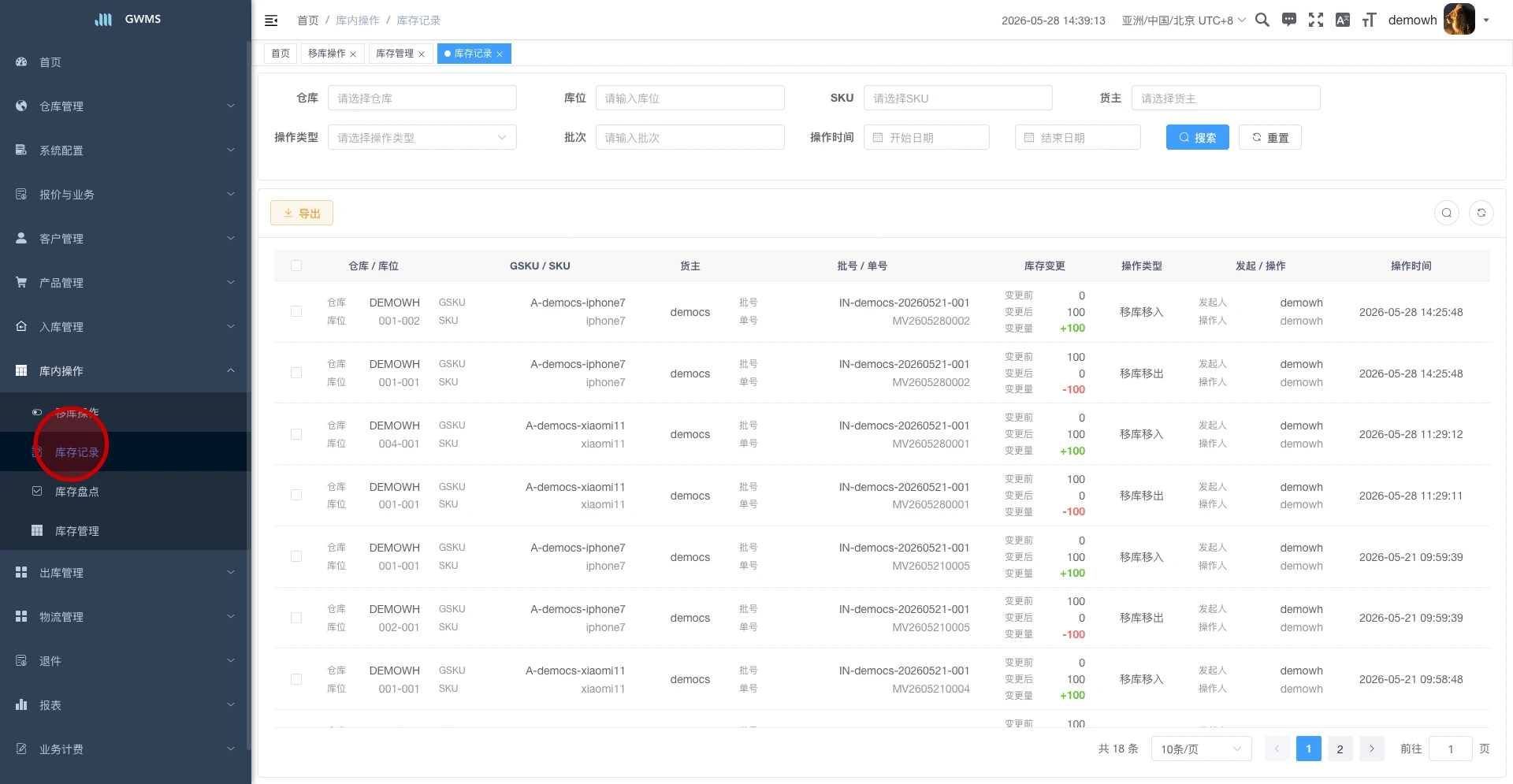Click the 搜索 button
1513x784 pixels.
click(x=1198, y=137)
